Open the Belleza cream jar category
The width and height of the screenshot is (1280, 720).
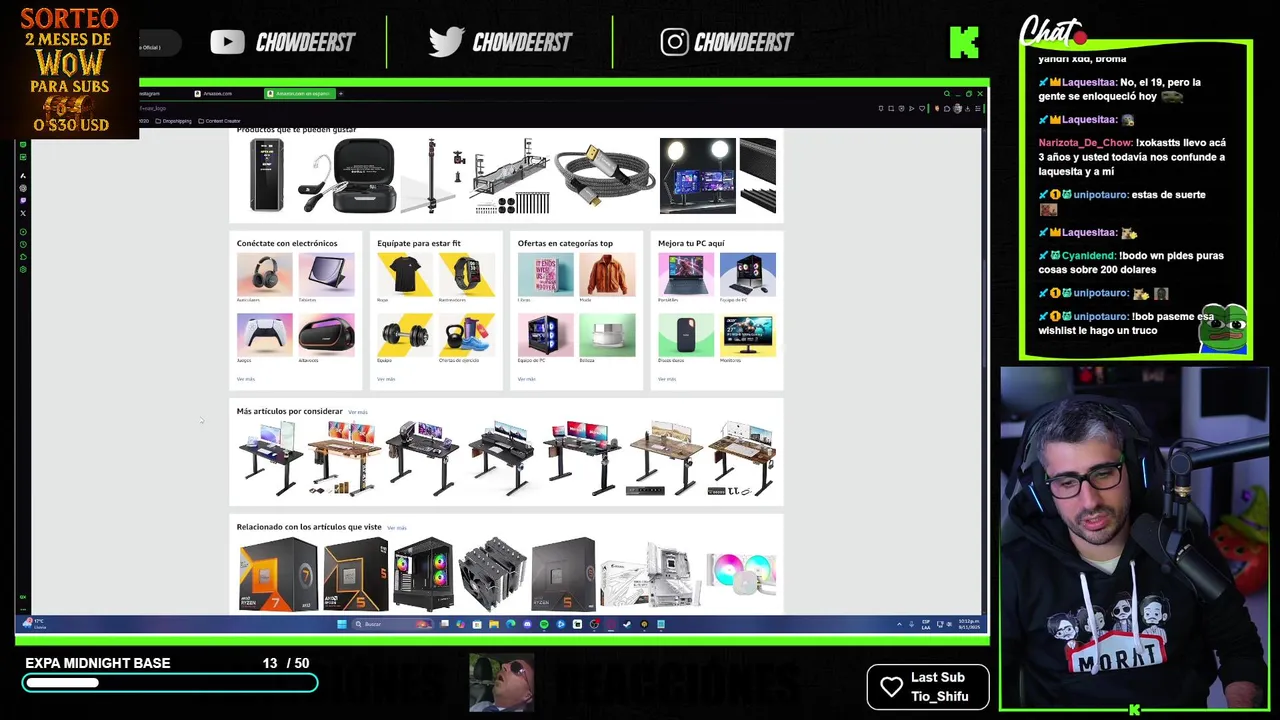coord(607,335)
